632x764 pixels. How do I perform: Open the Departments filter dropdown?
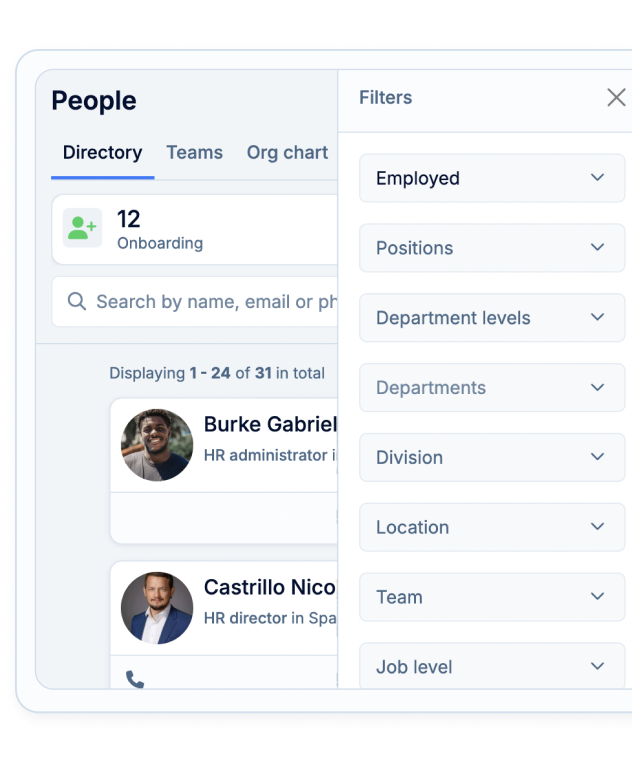tap(491, 388)
